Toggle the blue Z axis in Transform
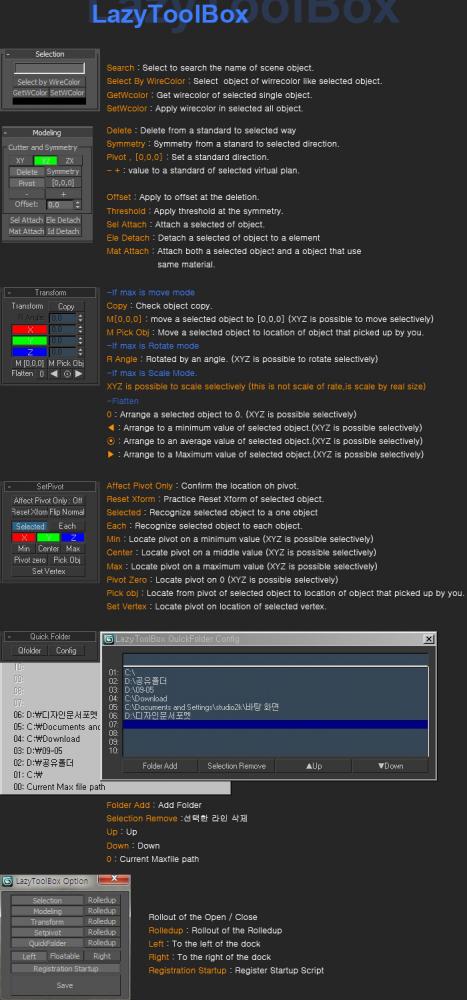The width and height of the screenshot is (467, 1000). (29, 352)
